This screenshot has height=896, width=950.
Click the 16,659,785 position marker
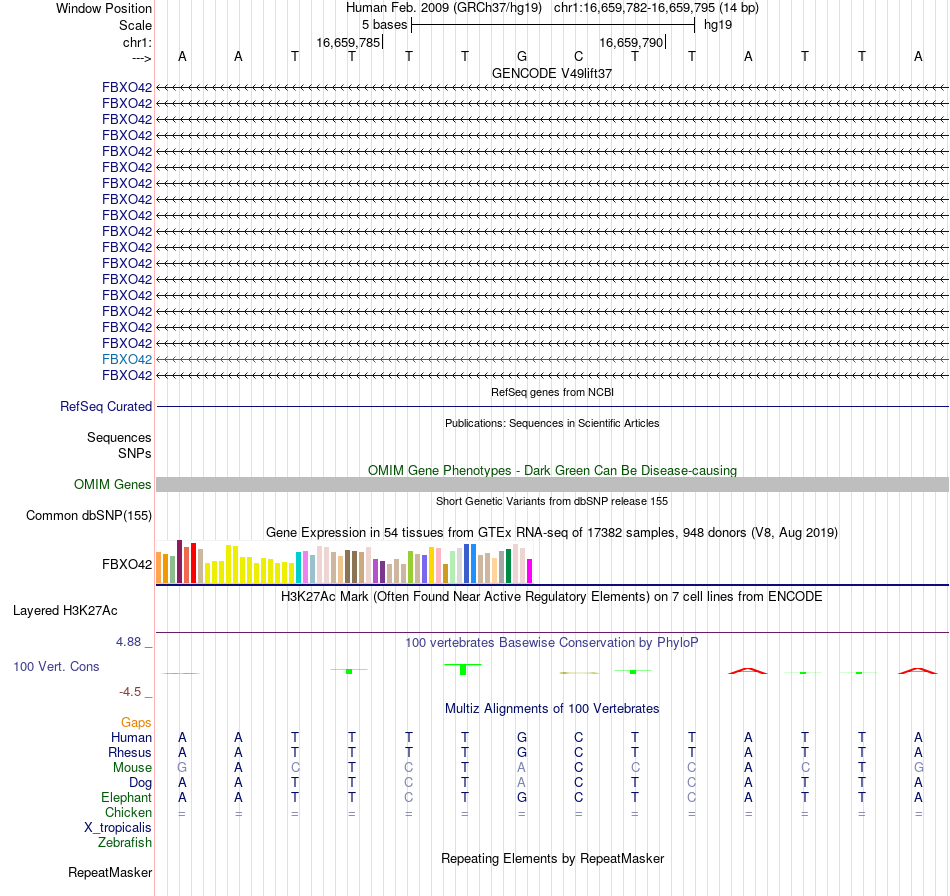(348, 42)
